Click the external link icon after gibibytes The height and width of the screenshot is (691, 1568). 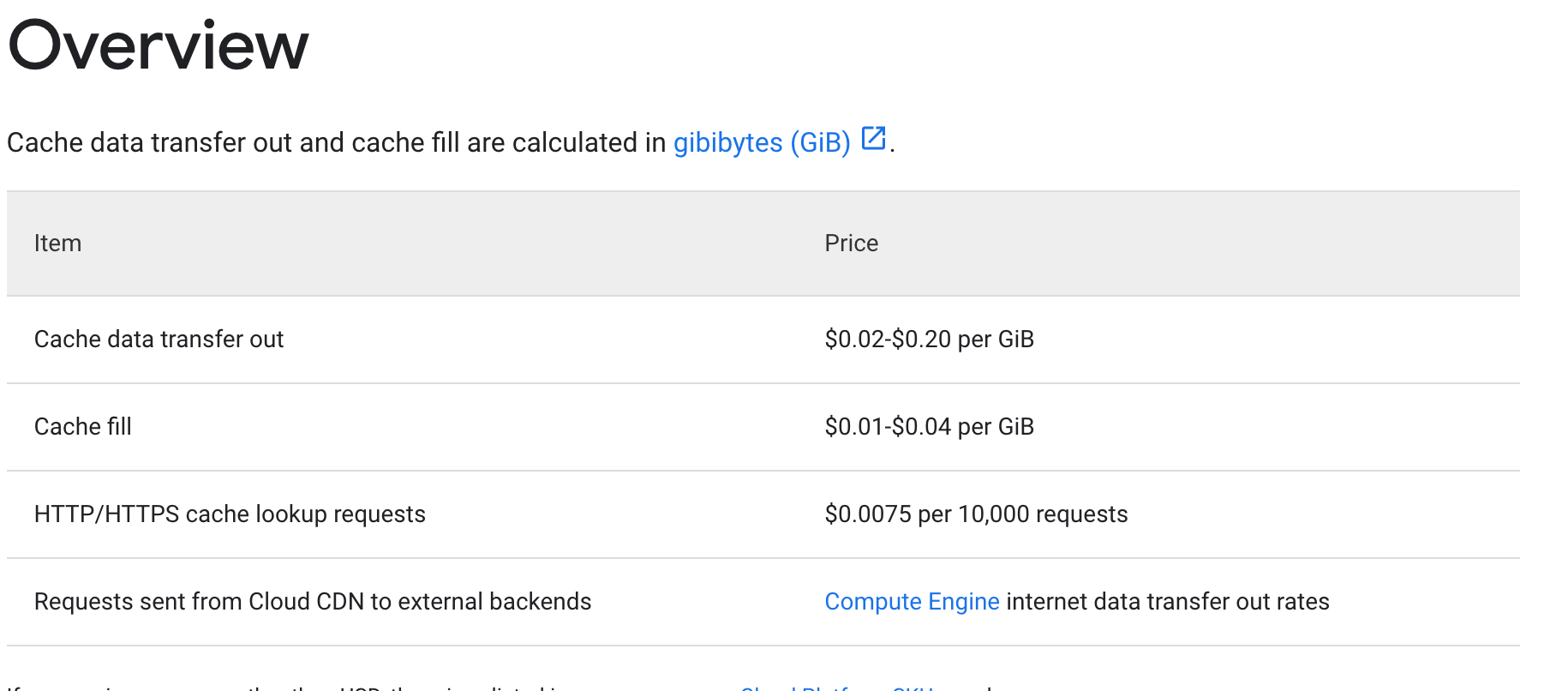872,138
